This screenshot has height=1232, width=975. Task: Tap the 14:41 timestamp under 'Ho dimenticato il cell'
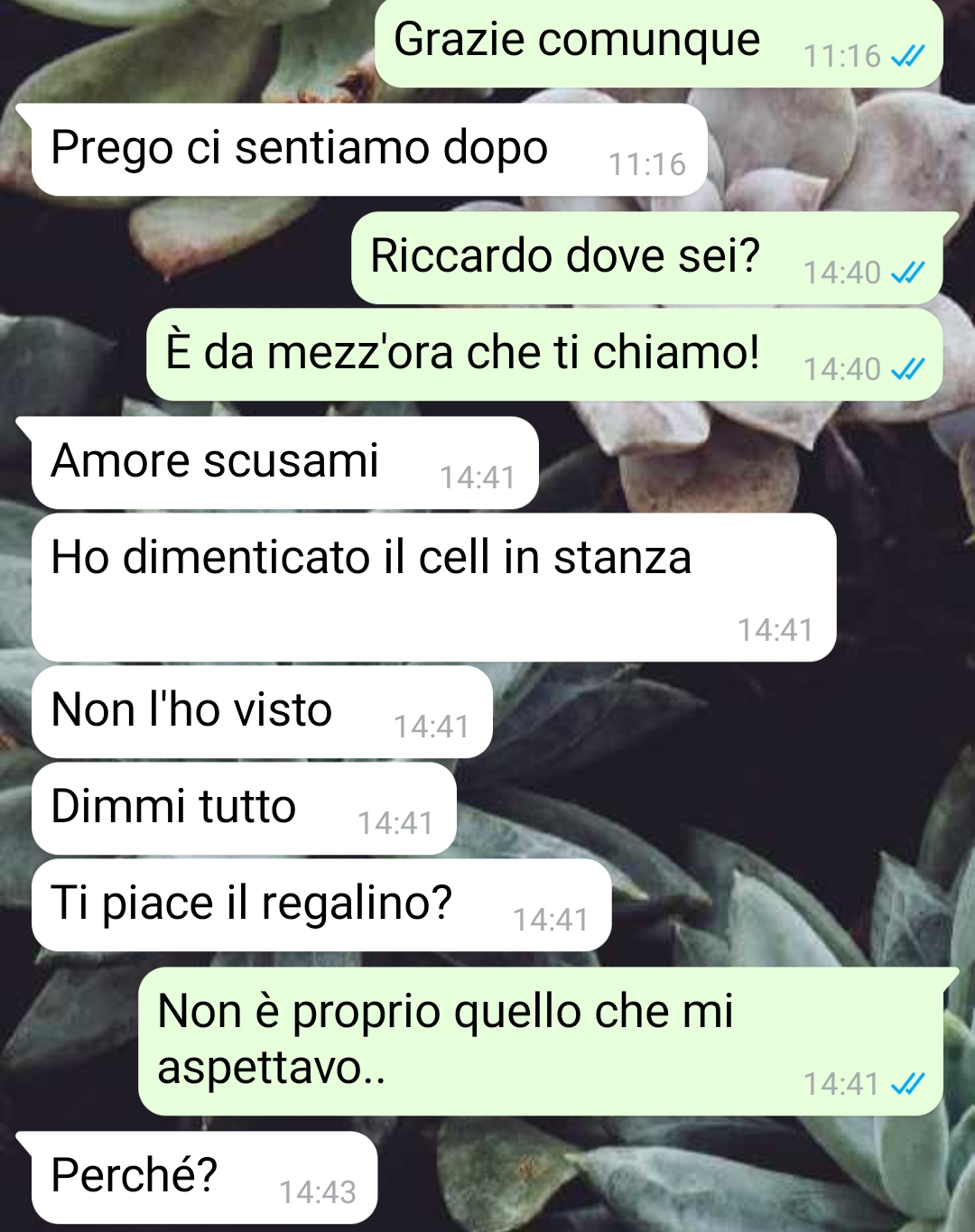click(x=775, y=630)
